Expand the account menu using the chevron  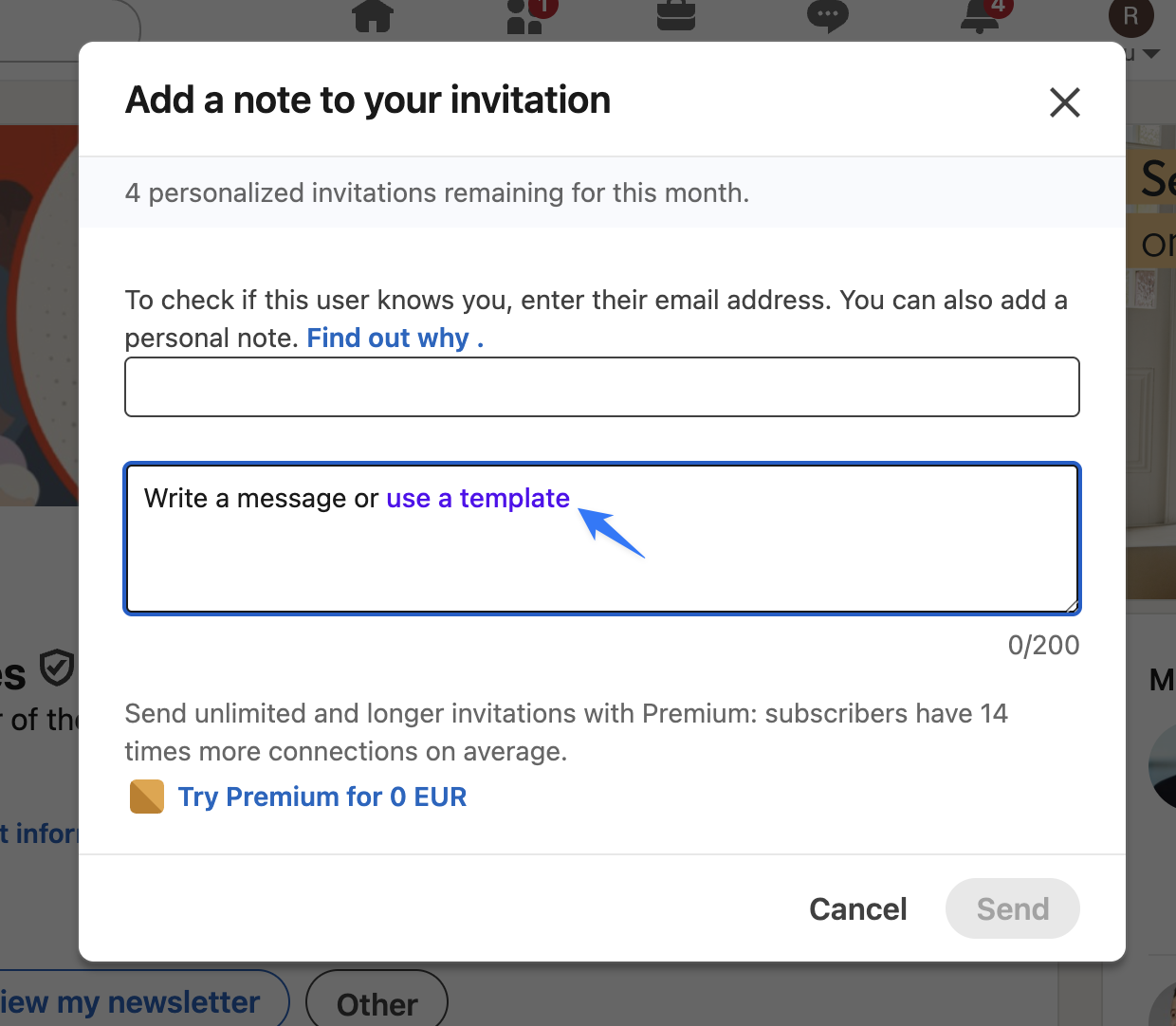(1150, 54)
